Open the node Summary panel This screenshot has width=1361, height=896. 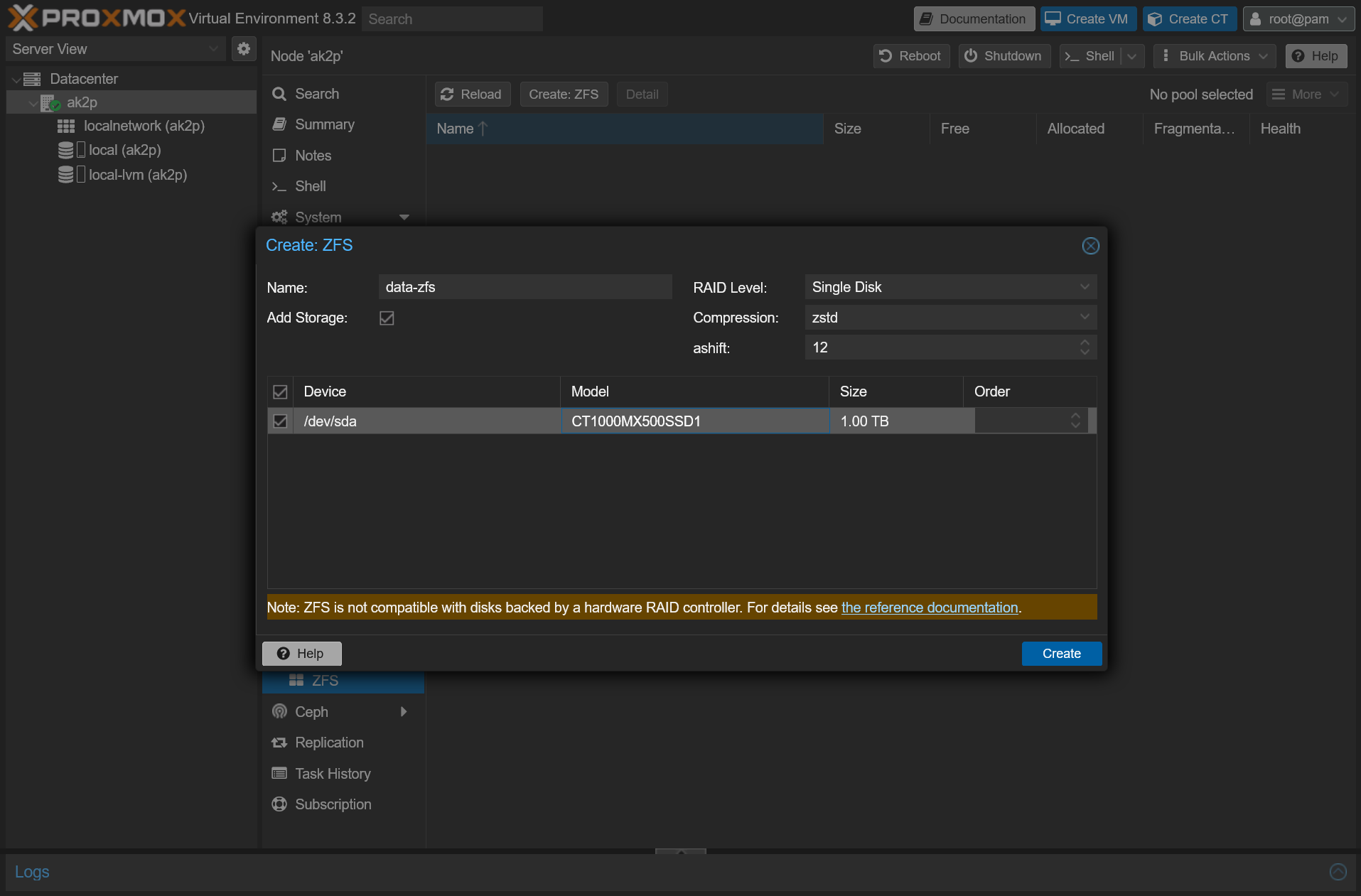click(324, 124)
